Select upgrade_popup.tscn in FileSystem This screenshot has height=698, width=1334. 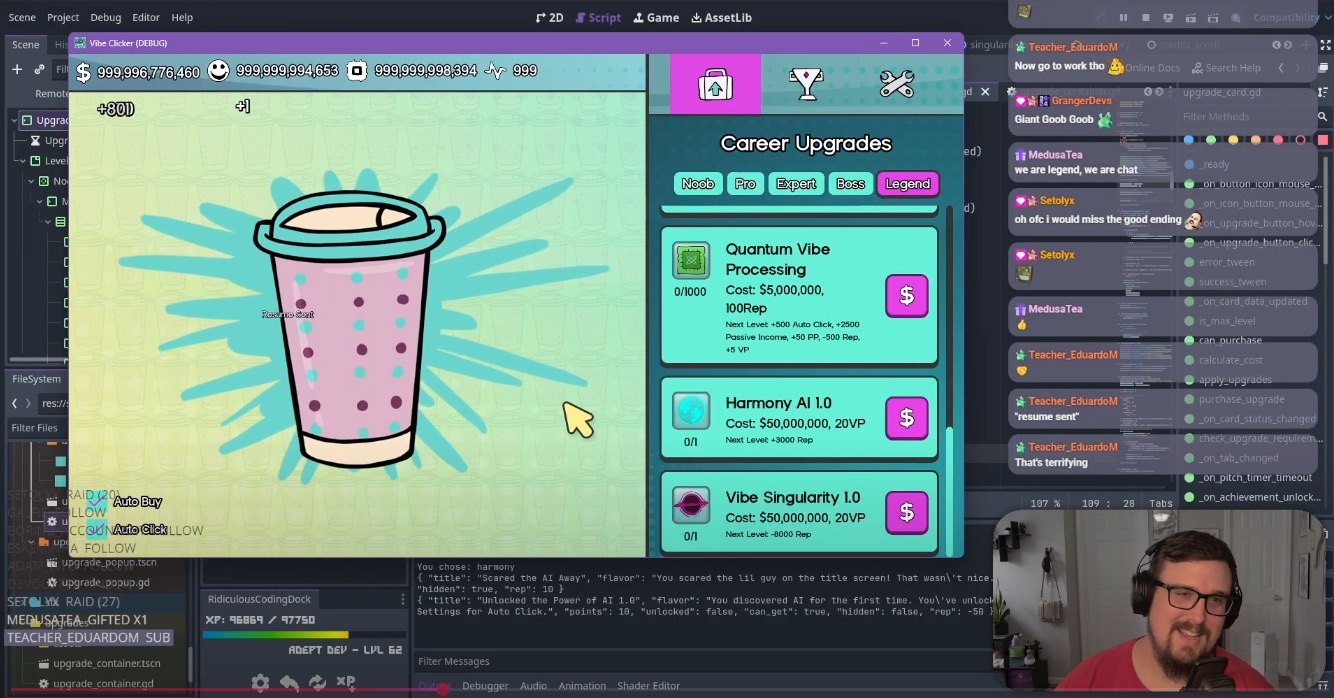pos(109,562)
